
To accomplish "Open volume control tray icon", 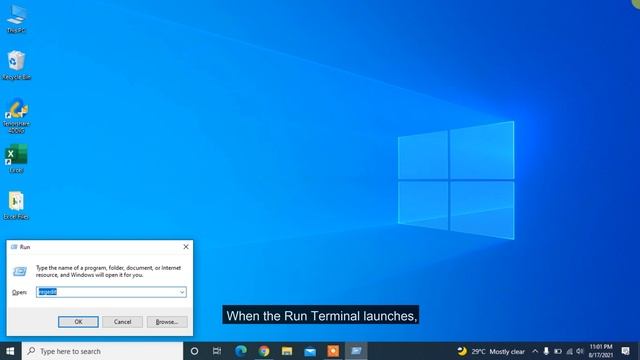I will 580,351.
